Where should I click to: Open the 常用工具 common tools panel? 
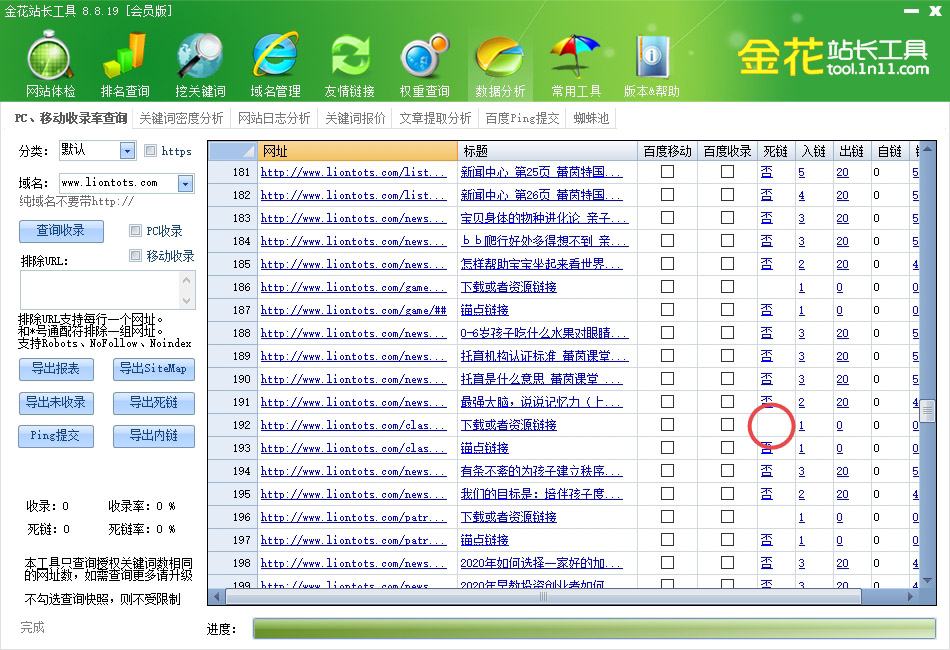point(574,60)
